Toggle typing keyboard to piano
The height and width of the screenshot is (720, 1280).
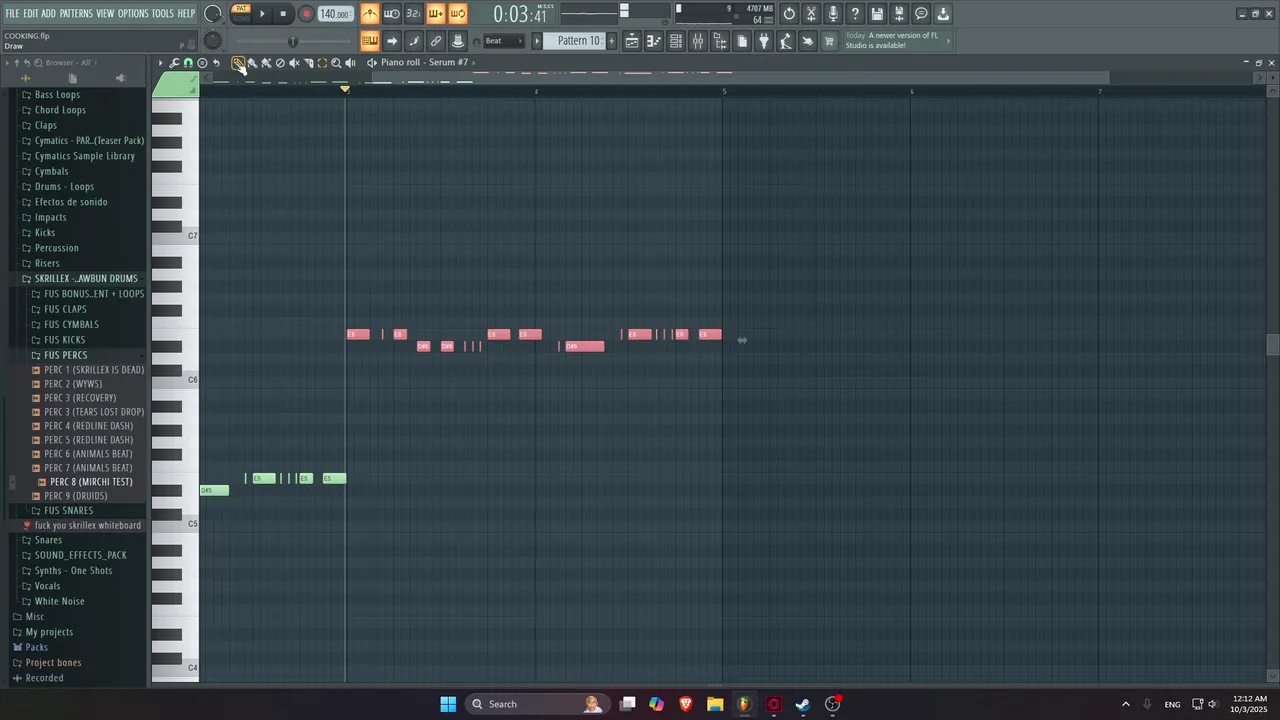[x=370, y=41]
